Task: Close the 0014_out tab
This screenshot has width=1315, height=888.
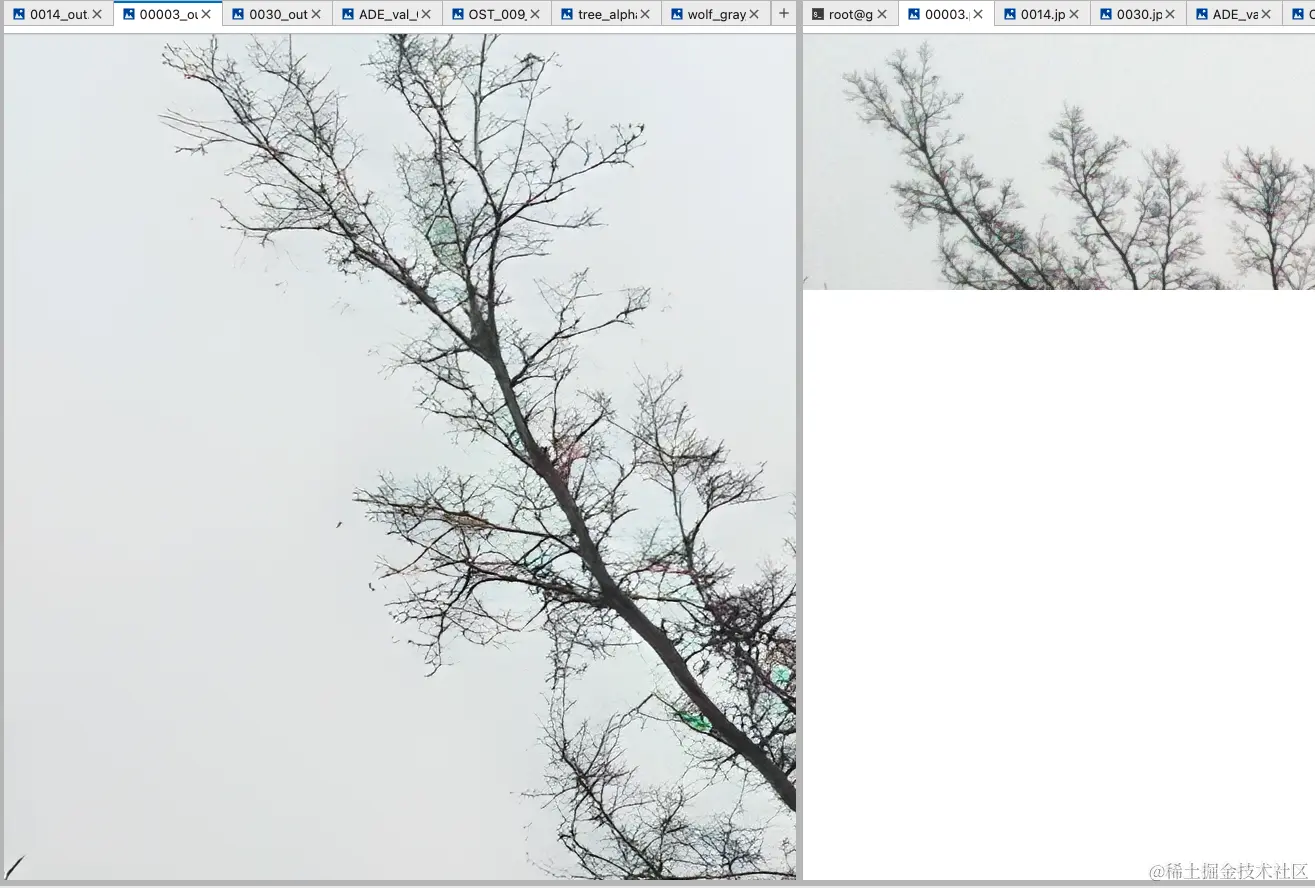Action: 97,15
